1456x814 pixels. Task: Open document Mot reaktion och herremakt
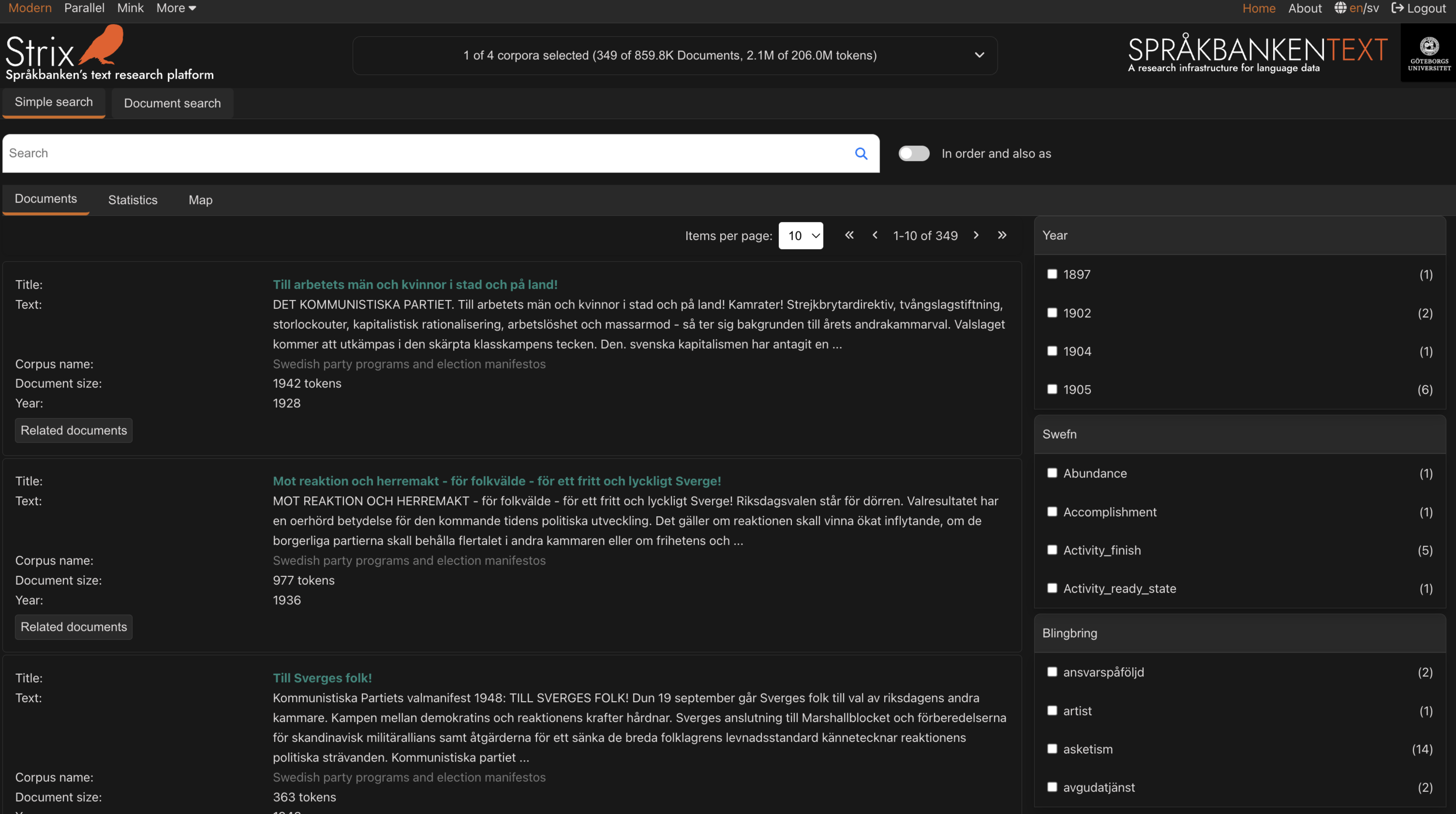point(497,481)
